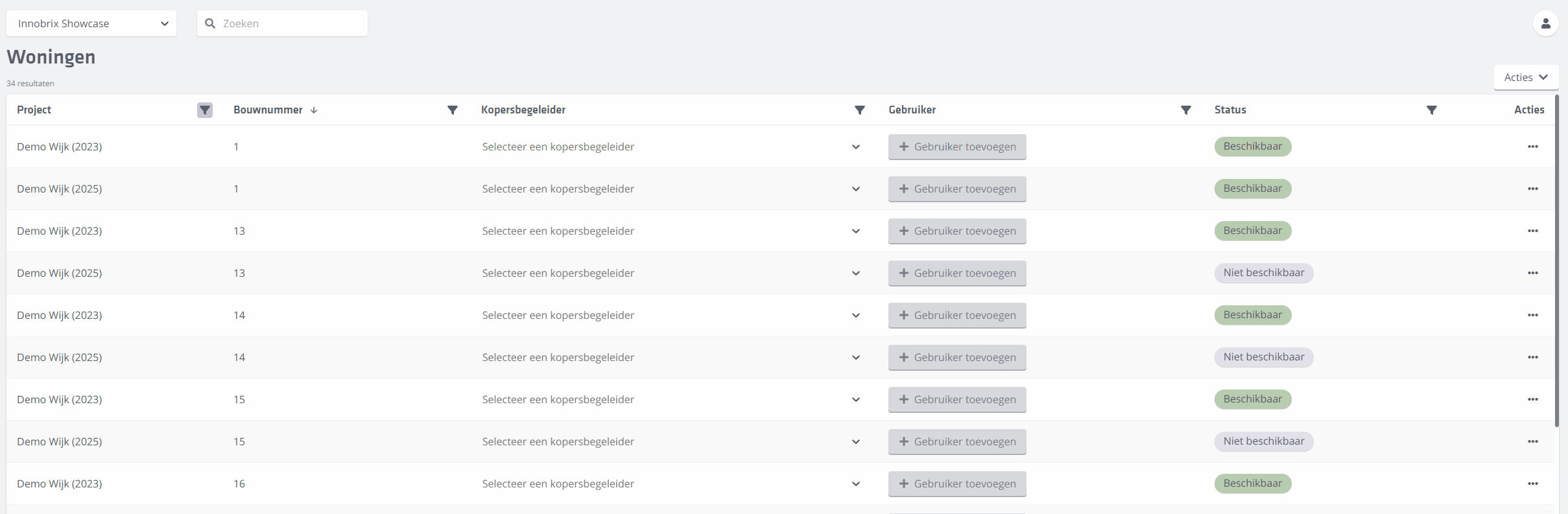Open the user profile icon
Image resolution: width=1568 pixels, height=514 pixels.
1545,24
